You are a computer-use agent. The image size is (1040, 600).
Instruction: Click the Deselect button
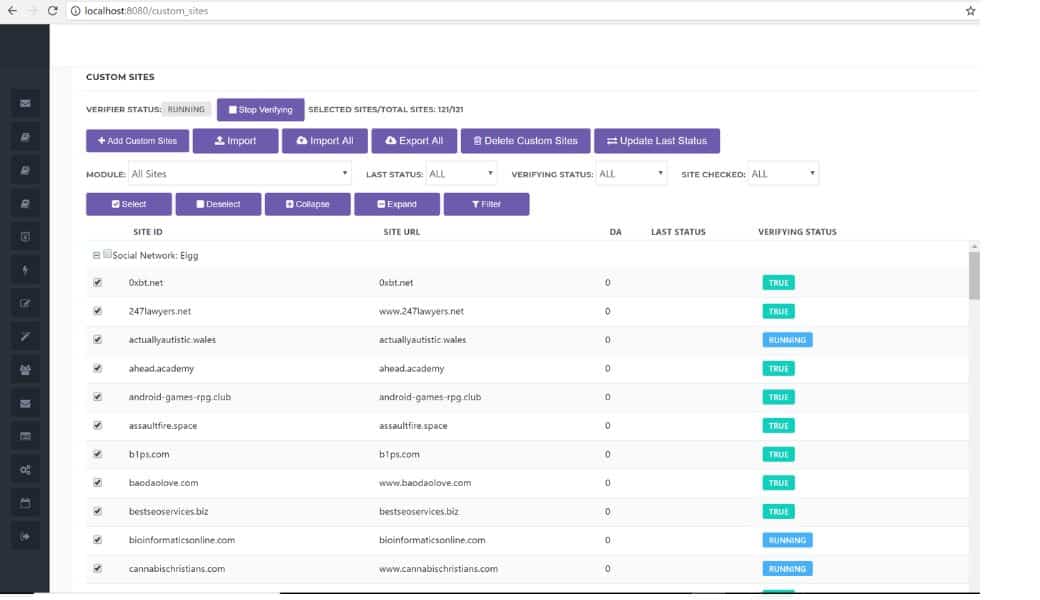pyautogui.click(x=218, y=204)
